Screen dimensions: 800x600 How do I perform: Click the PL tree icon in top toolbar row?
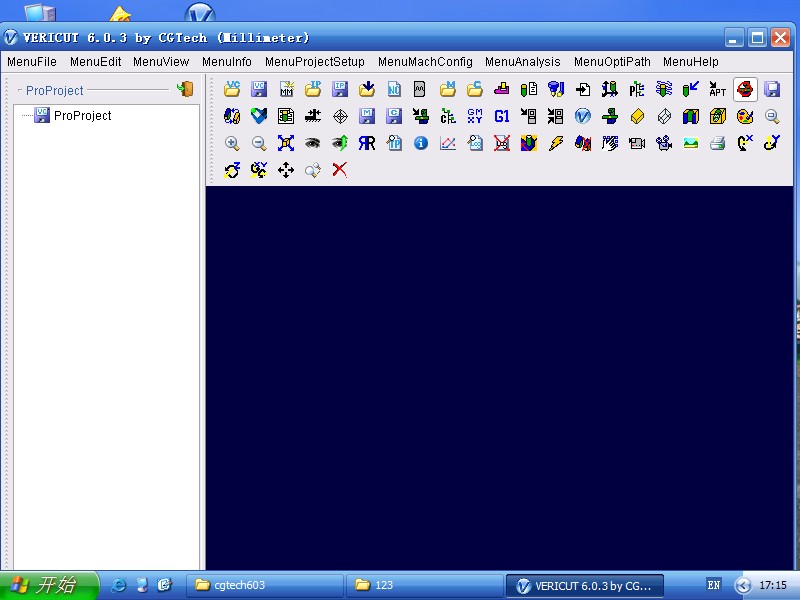tap(637, 89)
